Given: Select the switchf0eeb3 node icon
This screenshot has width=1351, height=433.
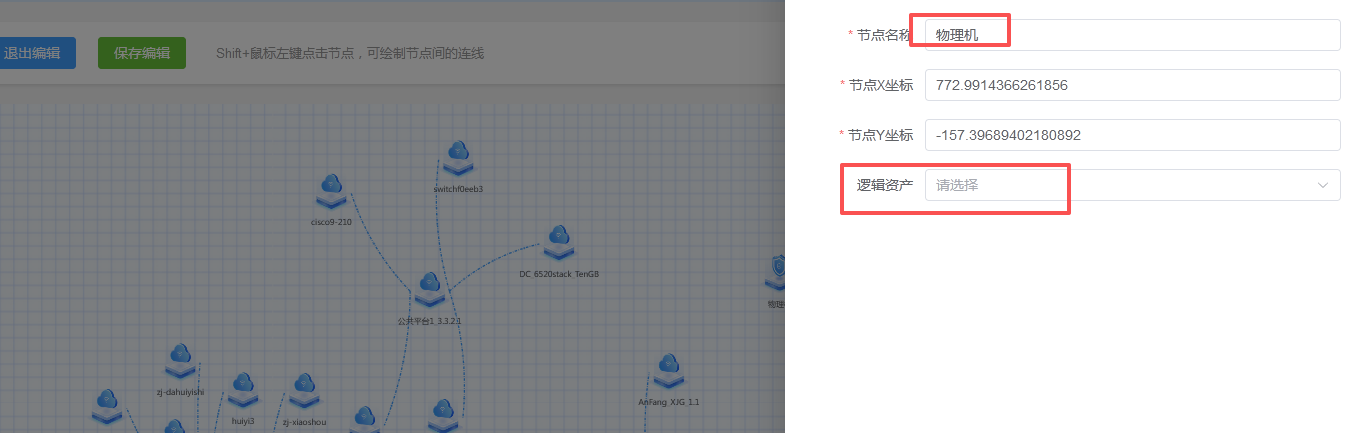Looking at the screenshot, I should 458,159.
